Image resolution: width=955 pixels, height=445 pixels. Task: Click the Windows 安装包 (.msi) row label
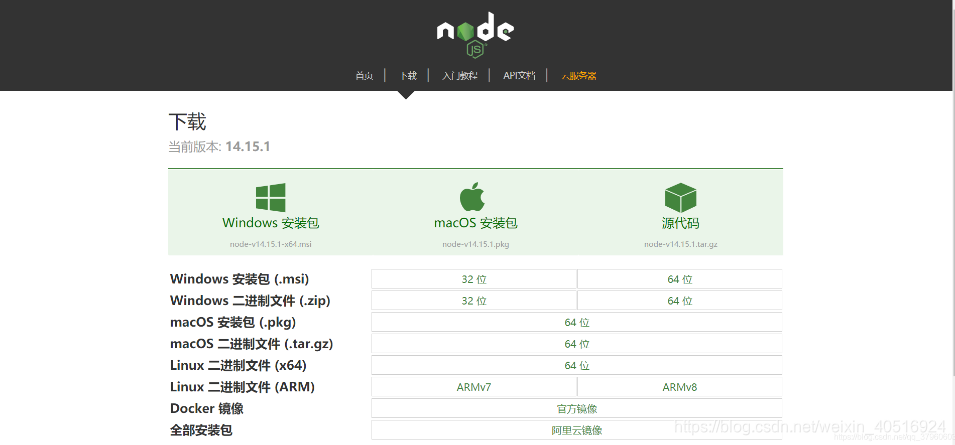[240, 279]
